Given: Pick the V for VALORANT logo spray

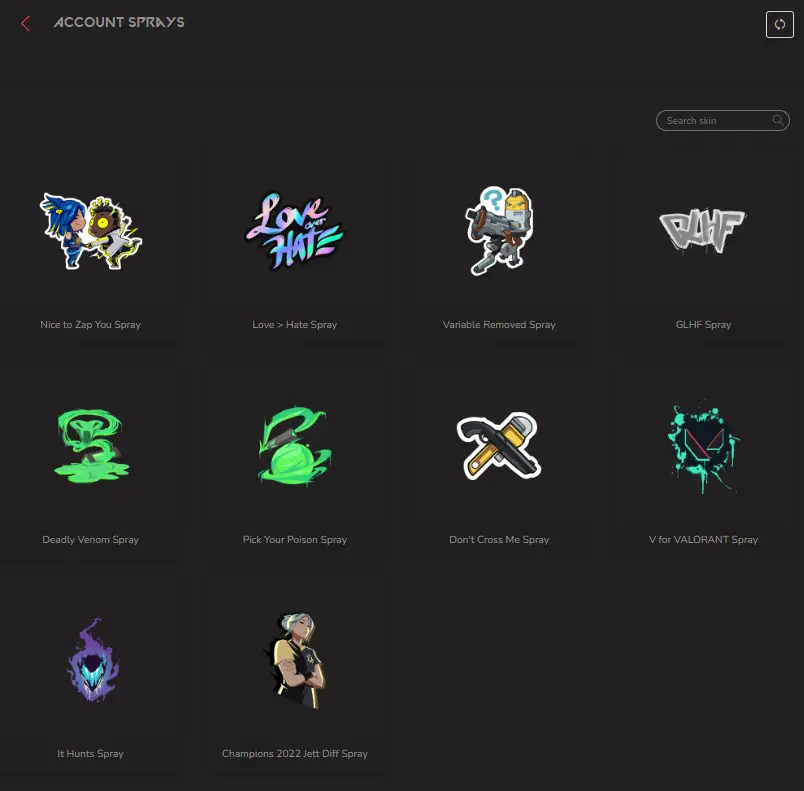Looking at the screenshot, I should [x=703, y=446].
